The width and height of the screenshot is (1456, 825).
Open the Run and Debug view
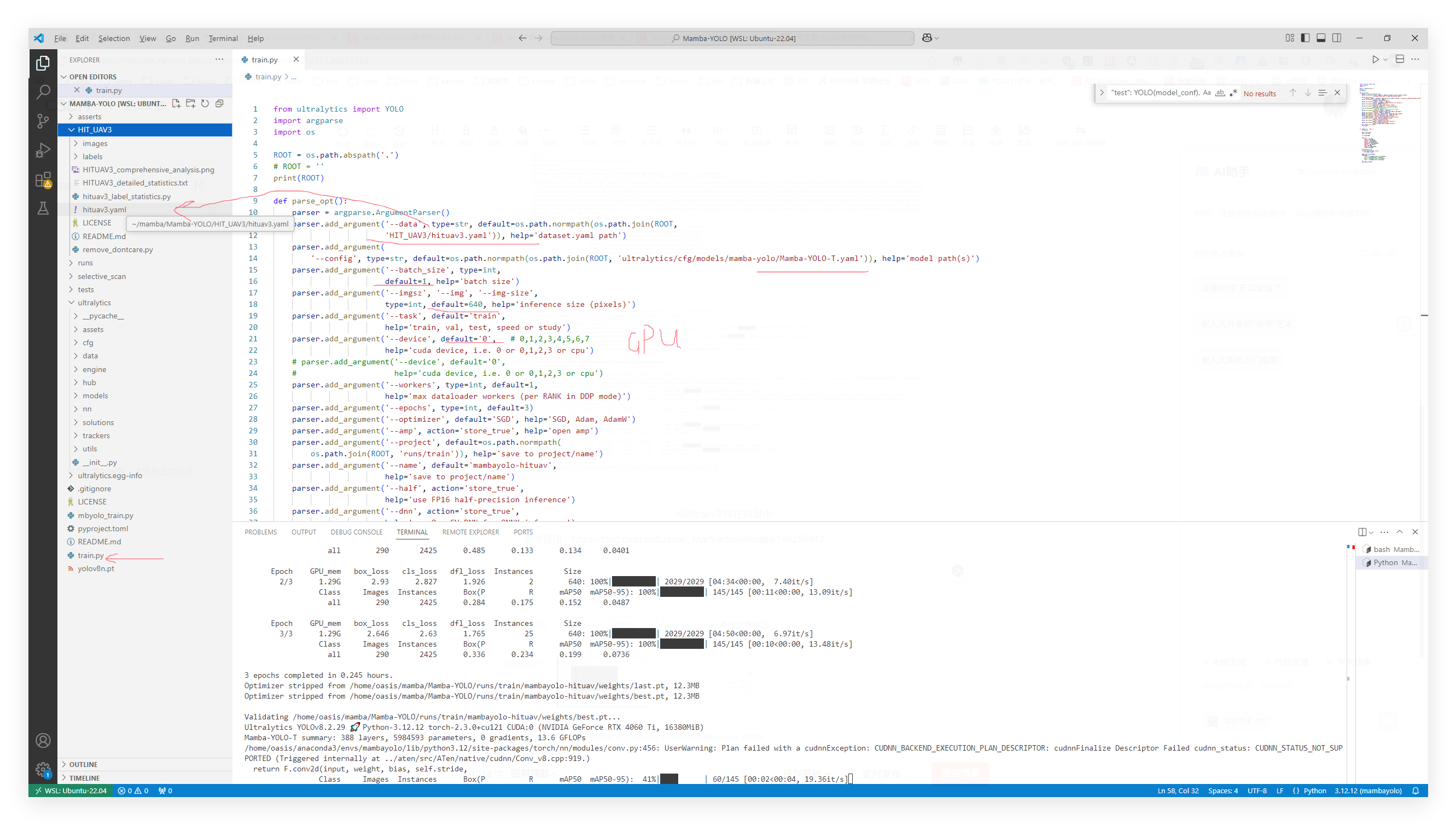click(43, 150)
